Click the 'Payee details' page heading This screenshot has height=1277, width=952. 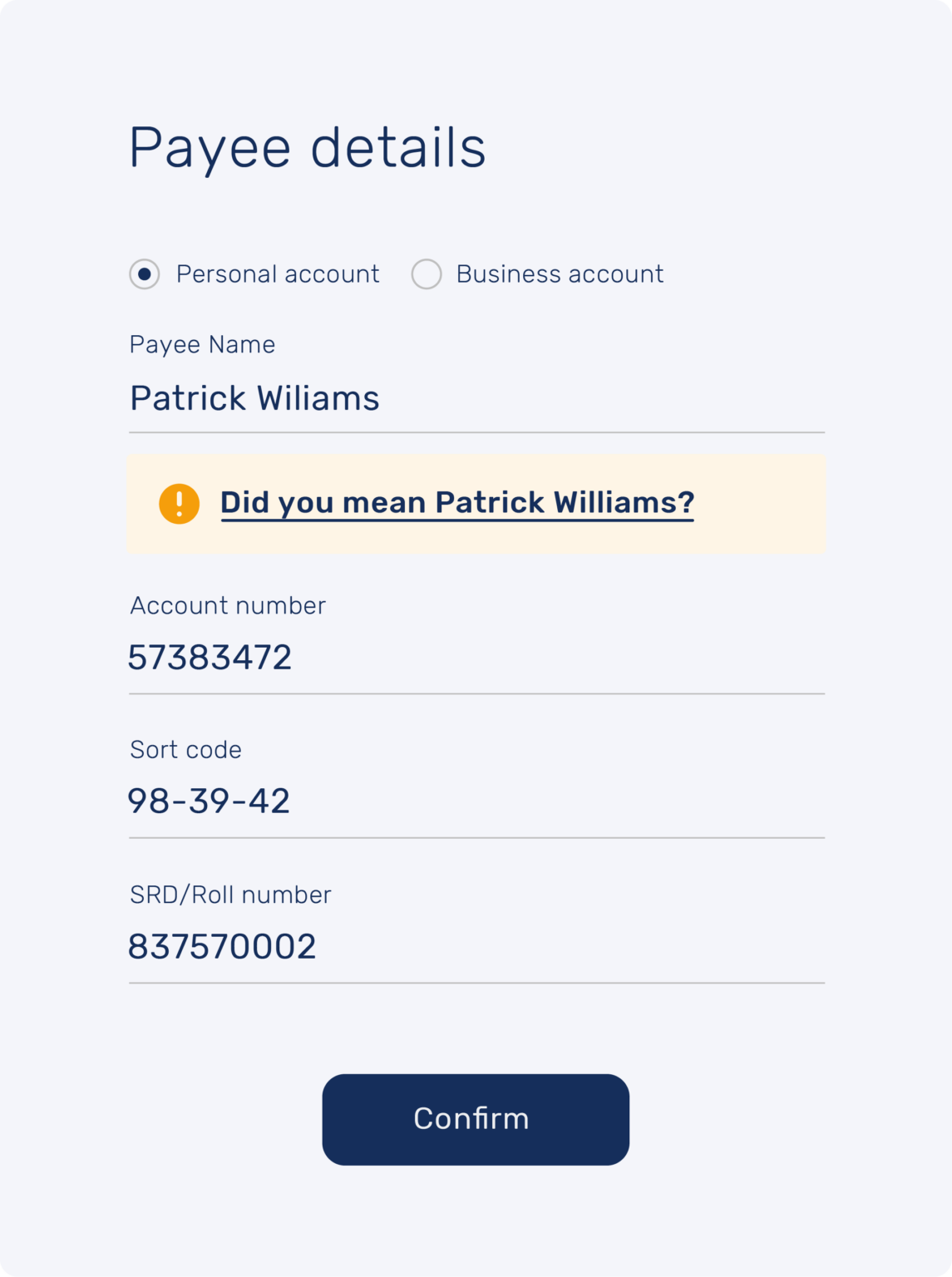pos(307,148)
